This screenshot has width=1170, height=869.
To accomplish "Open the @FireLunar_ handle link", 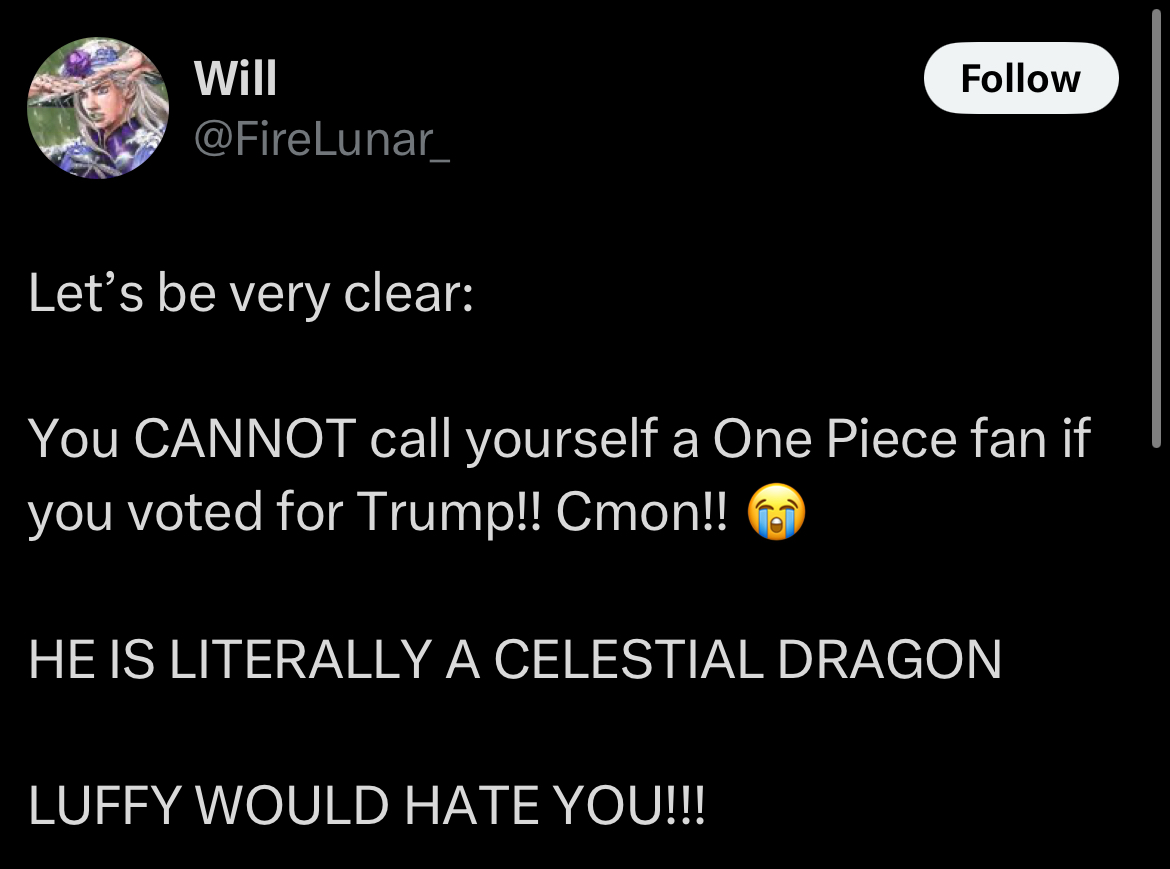I will [322, 139].
